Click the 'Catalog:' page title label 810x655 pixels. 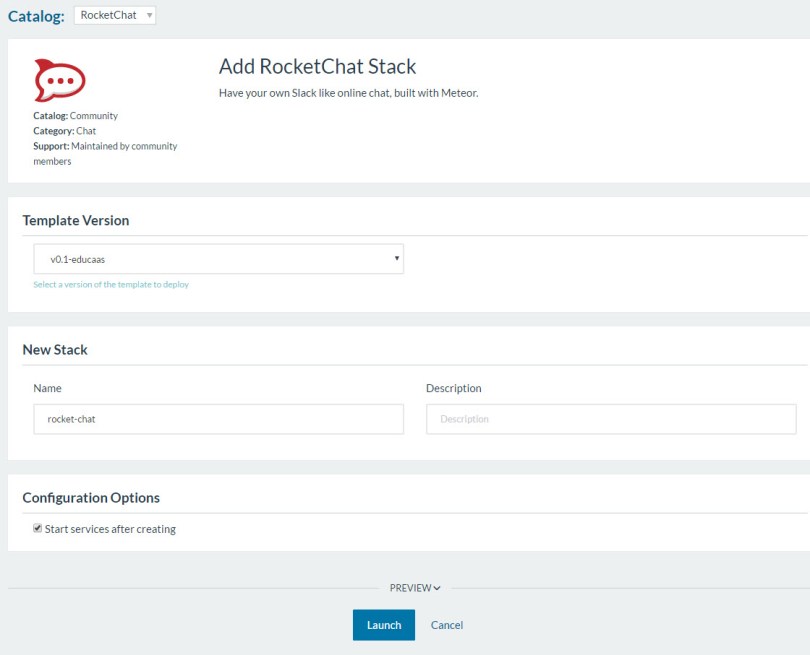36,17
